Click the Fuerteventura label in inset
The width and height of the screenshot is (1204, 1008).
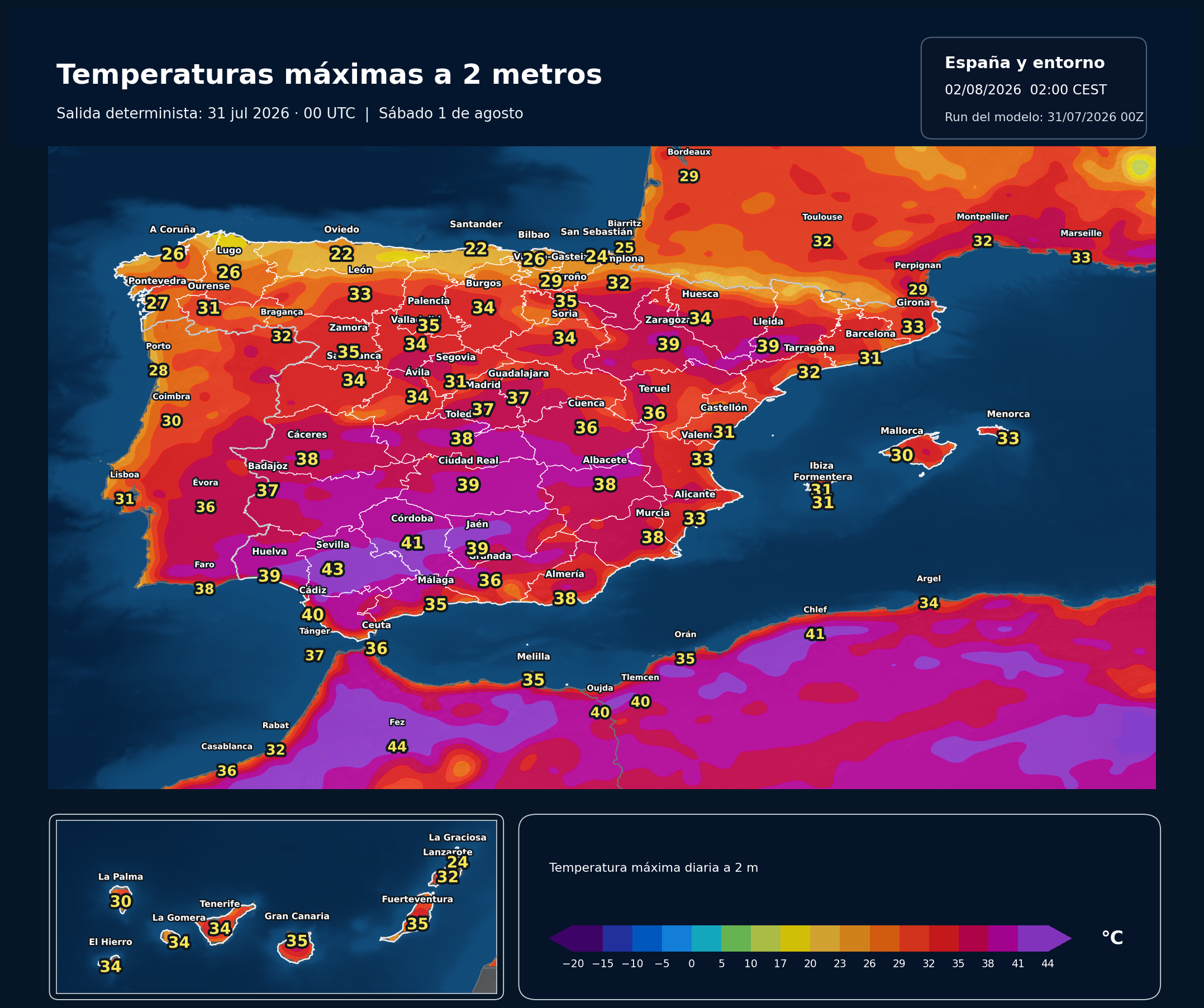point(417,899)
